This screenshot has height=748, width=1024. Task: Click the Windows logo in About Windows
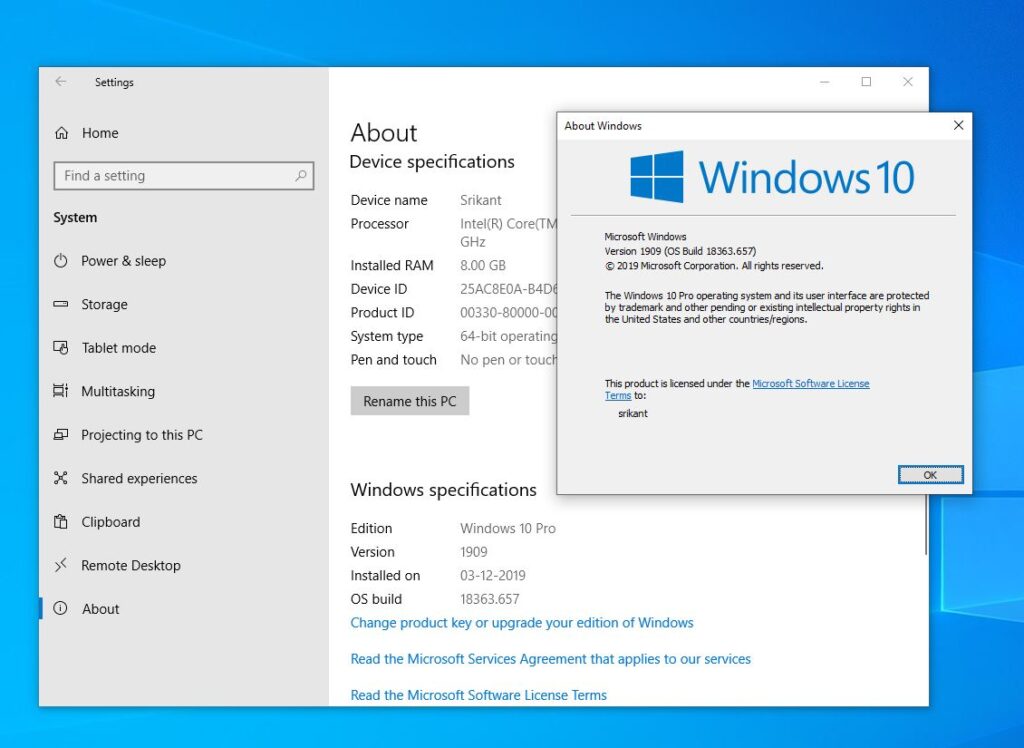point(657,177)
